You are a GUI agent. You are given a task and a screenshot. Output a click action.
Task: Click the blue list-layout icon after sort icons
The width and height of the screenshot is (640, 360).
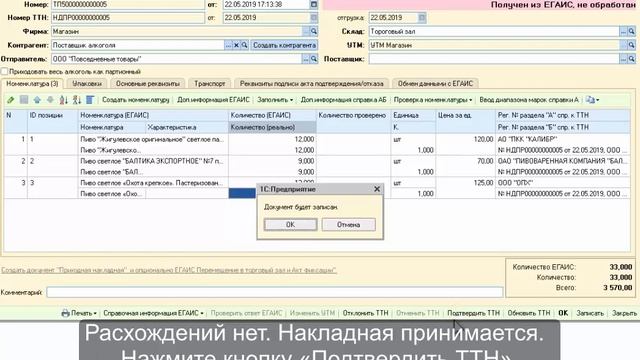(x=90, y=100)
